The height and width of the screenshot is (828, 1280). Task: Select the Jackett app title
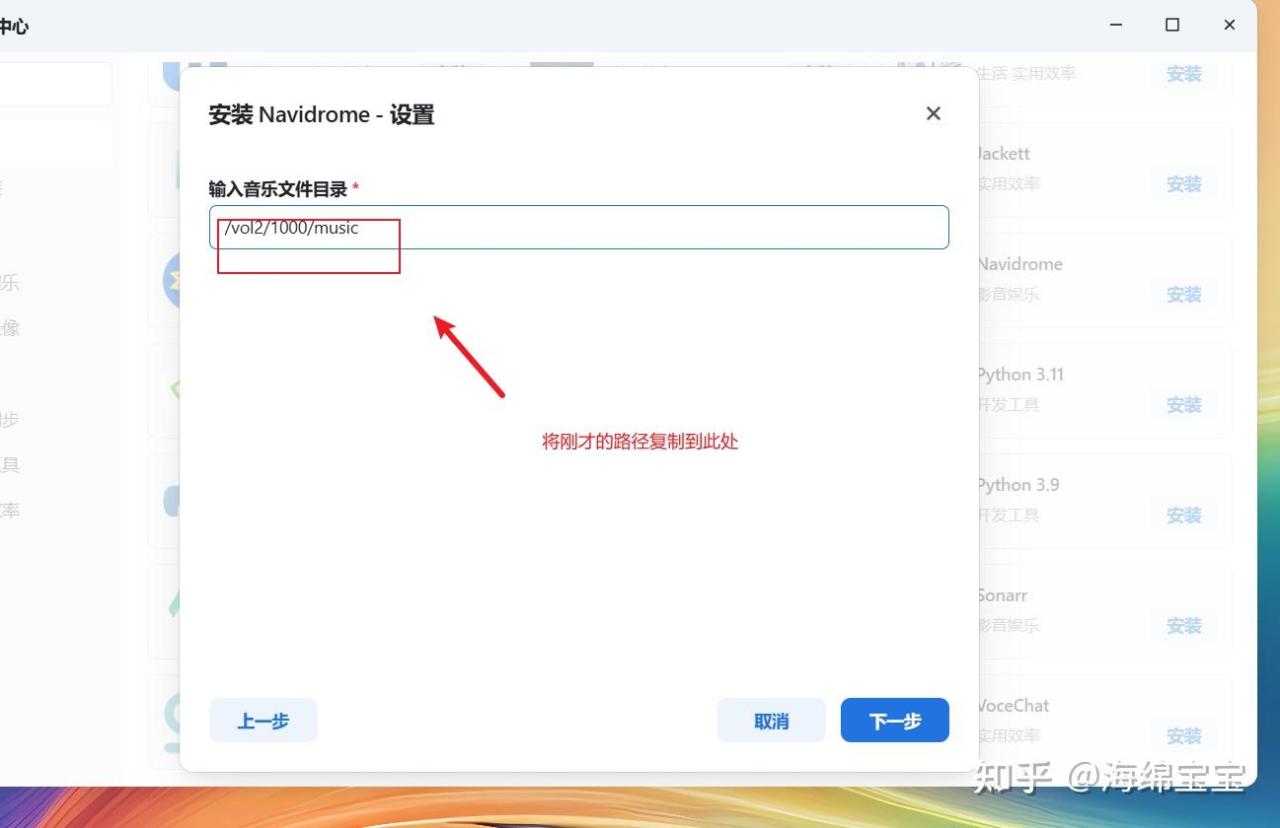(x=1003, y=153)
